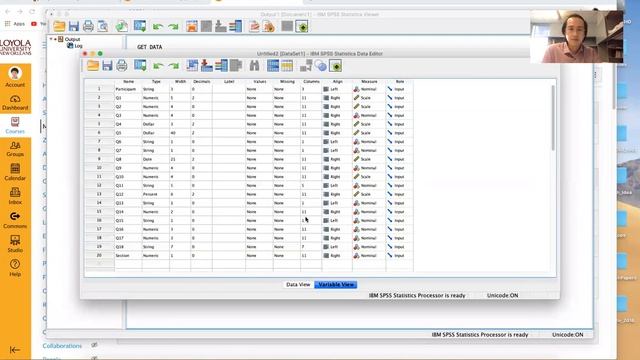Open Print Preview in Viewer toolbar
This screenshot has height=360, width=640.
[x=103, y=27]
